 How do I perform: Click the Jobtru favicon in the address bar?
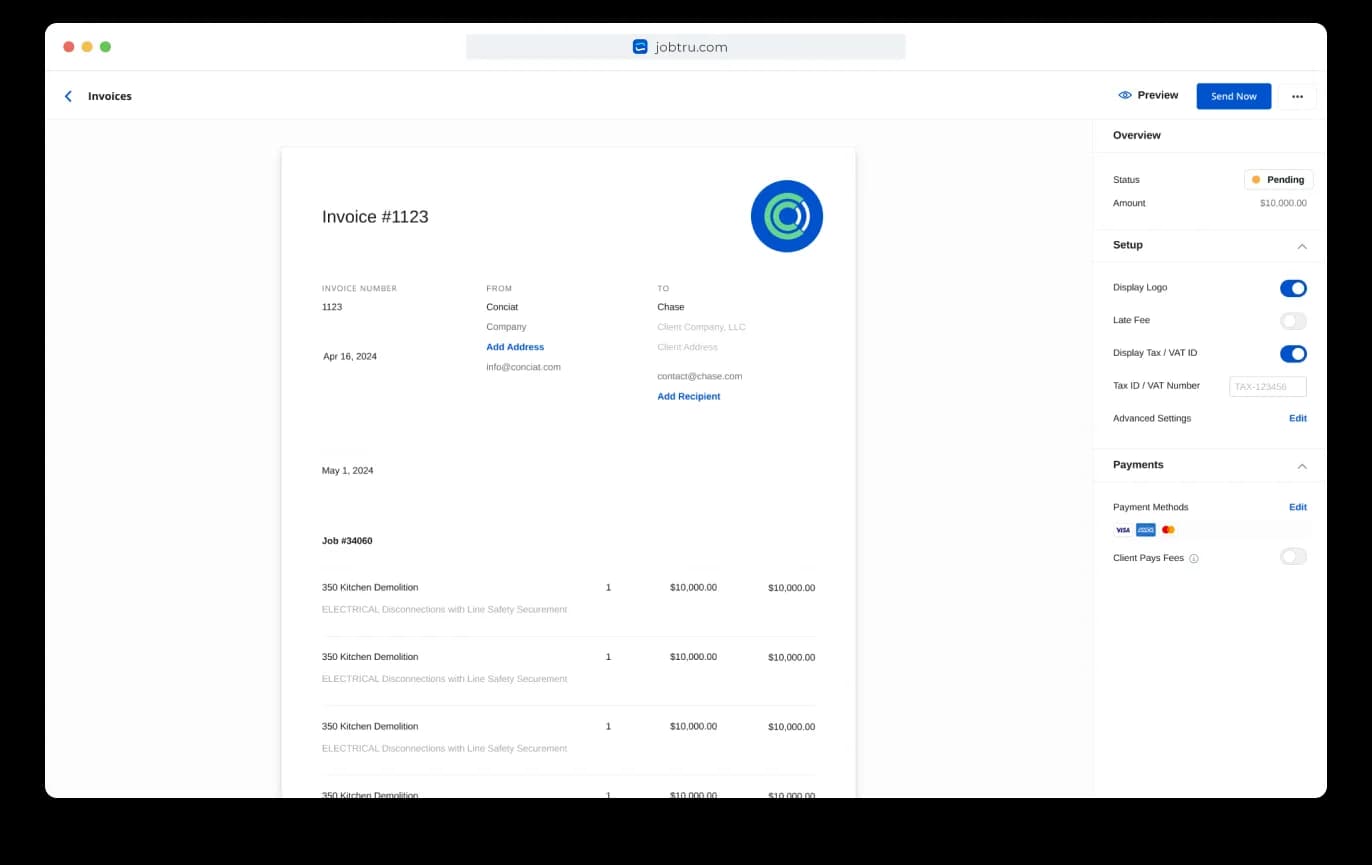pyautogui.click(x=640, y=47)
